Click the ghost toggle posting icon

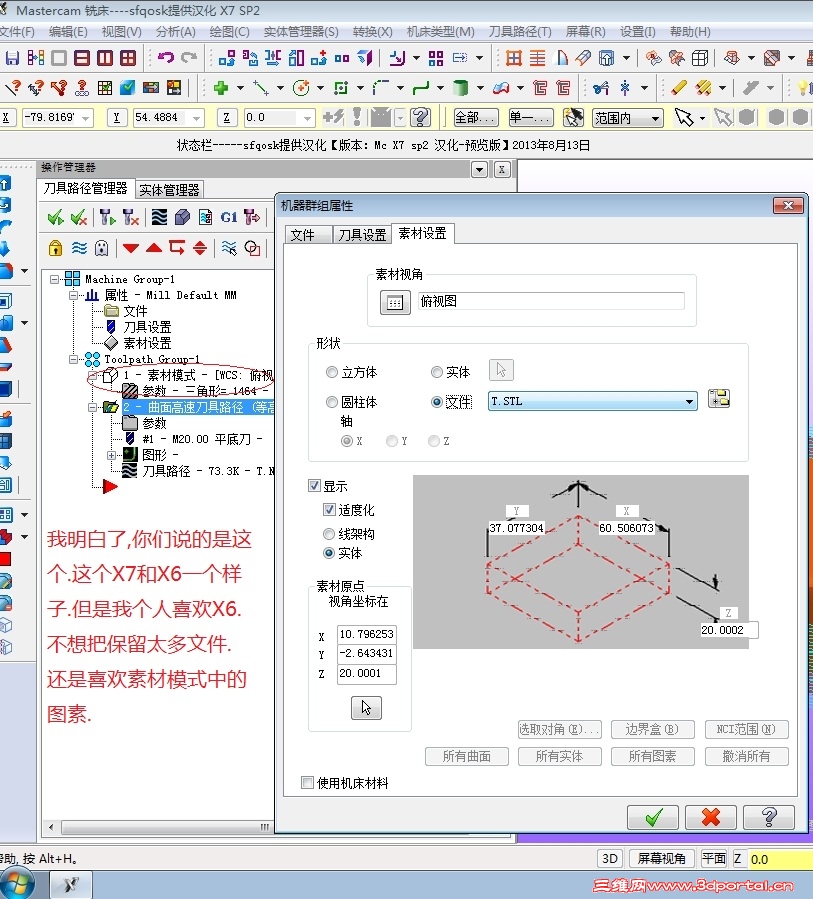coord(101,248)
